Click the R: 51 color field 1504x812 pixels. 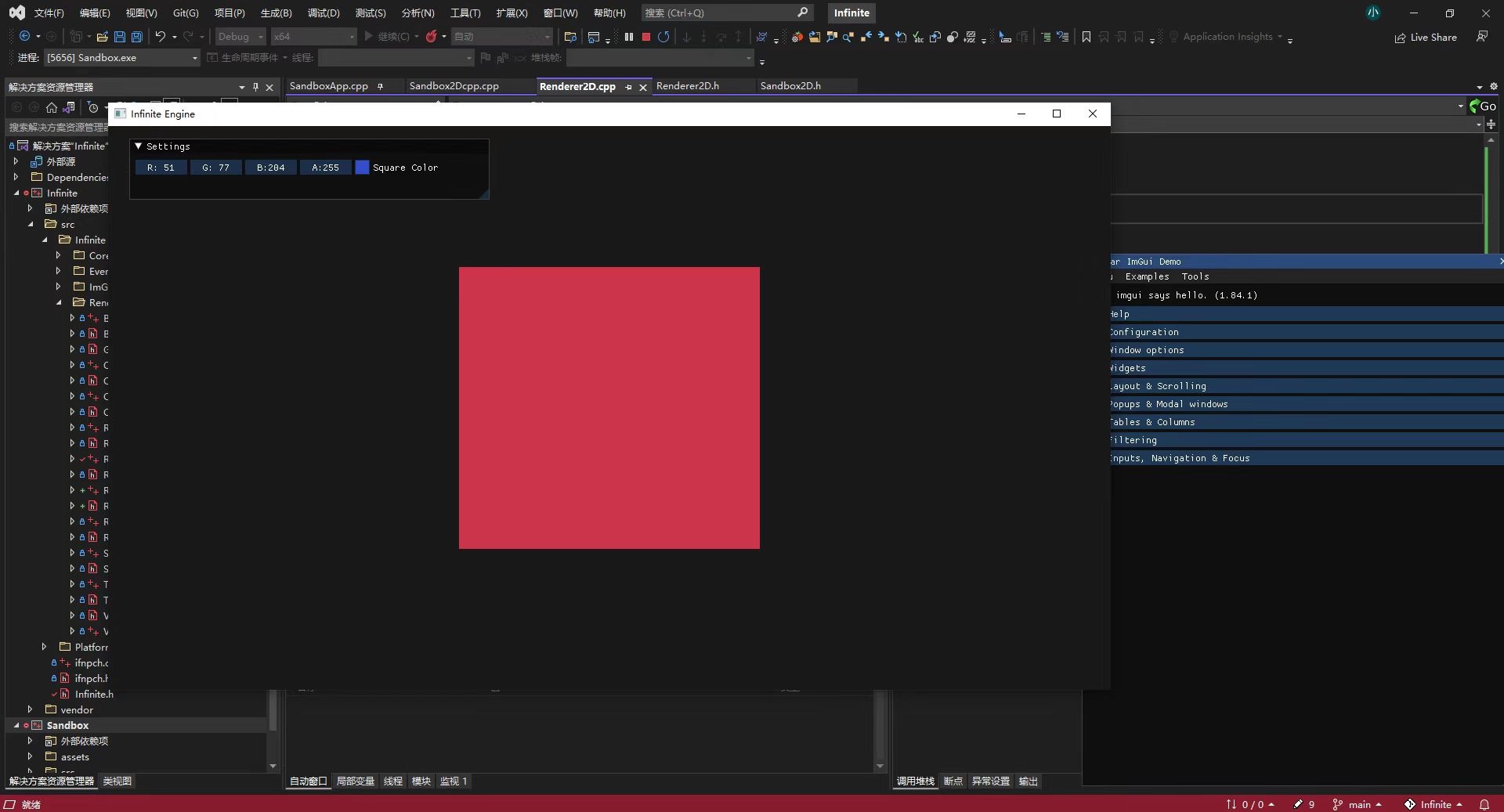click(161, 168)
